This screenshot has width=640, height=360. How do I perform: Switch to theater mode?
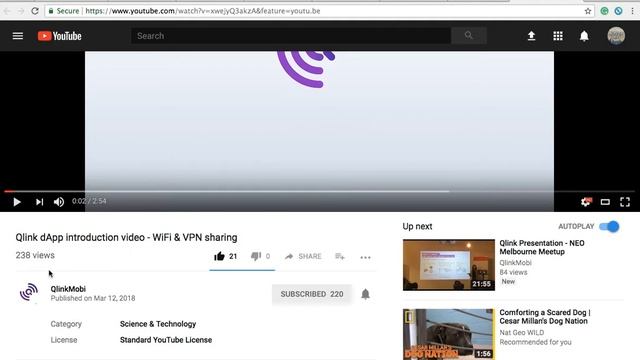605,202
